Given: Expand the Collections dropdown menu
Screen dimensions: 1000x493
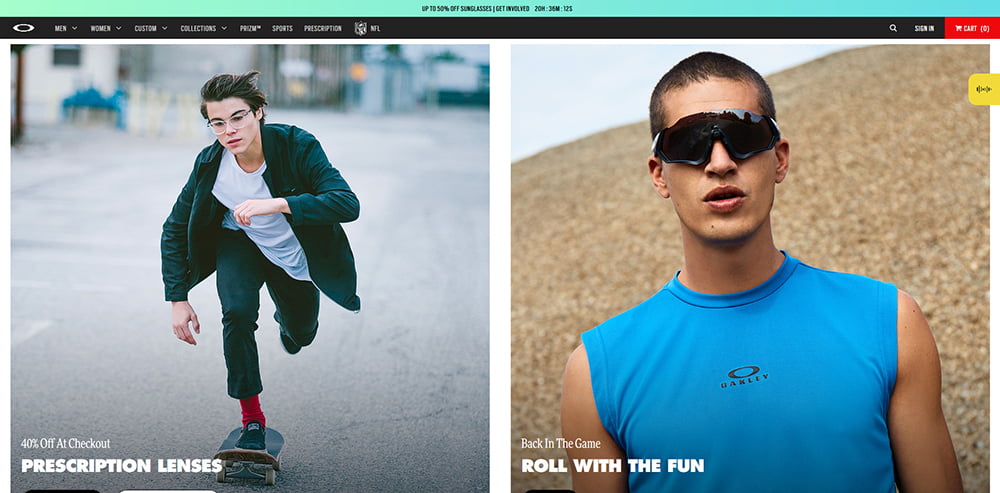Looking at the screenshot, I should point(203,28).
